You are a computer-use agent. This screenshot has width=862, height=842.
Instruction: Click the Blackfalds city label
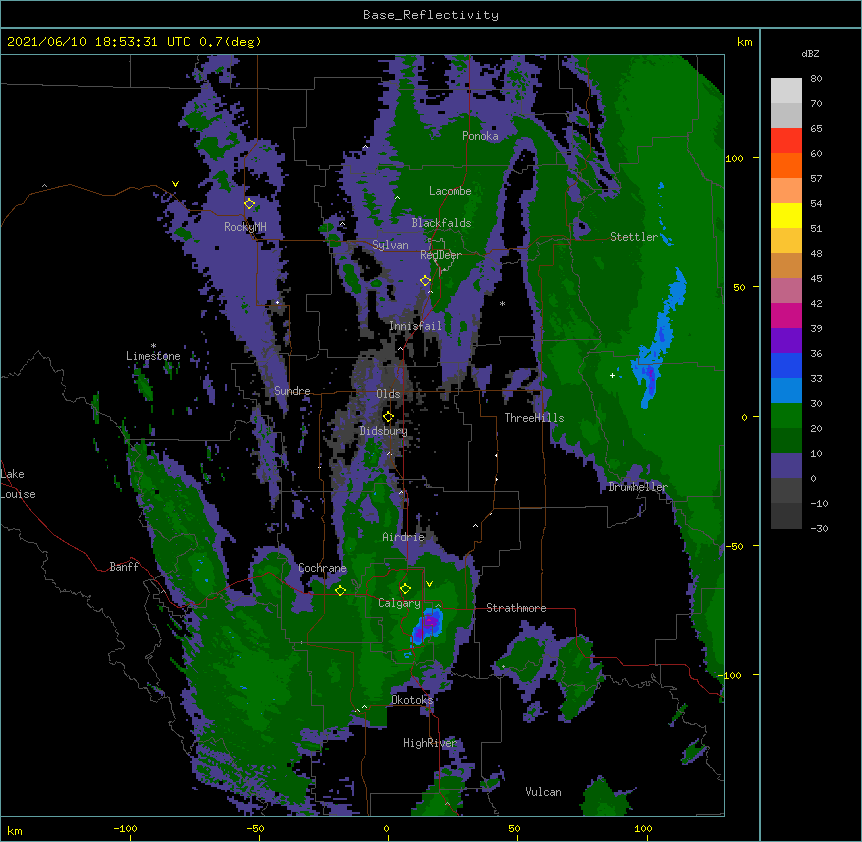click(x=441, y=223)
